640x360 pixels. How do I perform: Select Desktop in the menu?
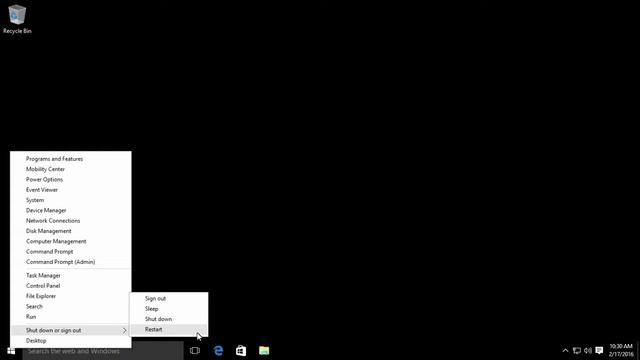tap(71, 341)
